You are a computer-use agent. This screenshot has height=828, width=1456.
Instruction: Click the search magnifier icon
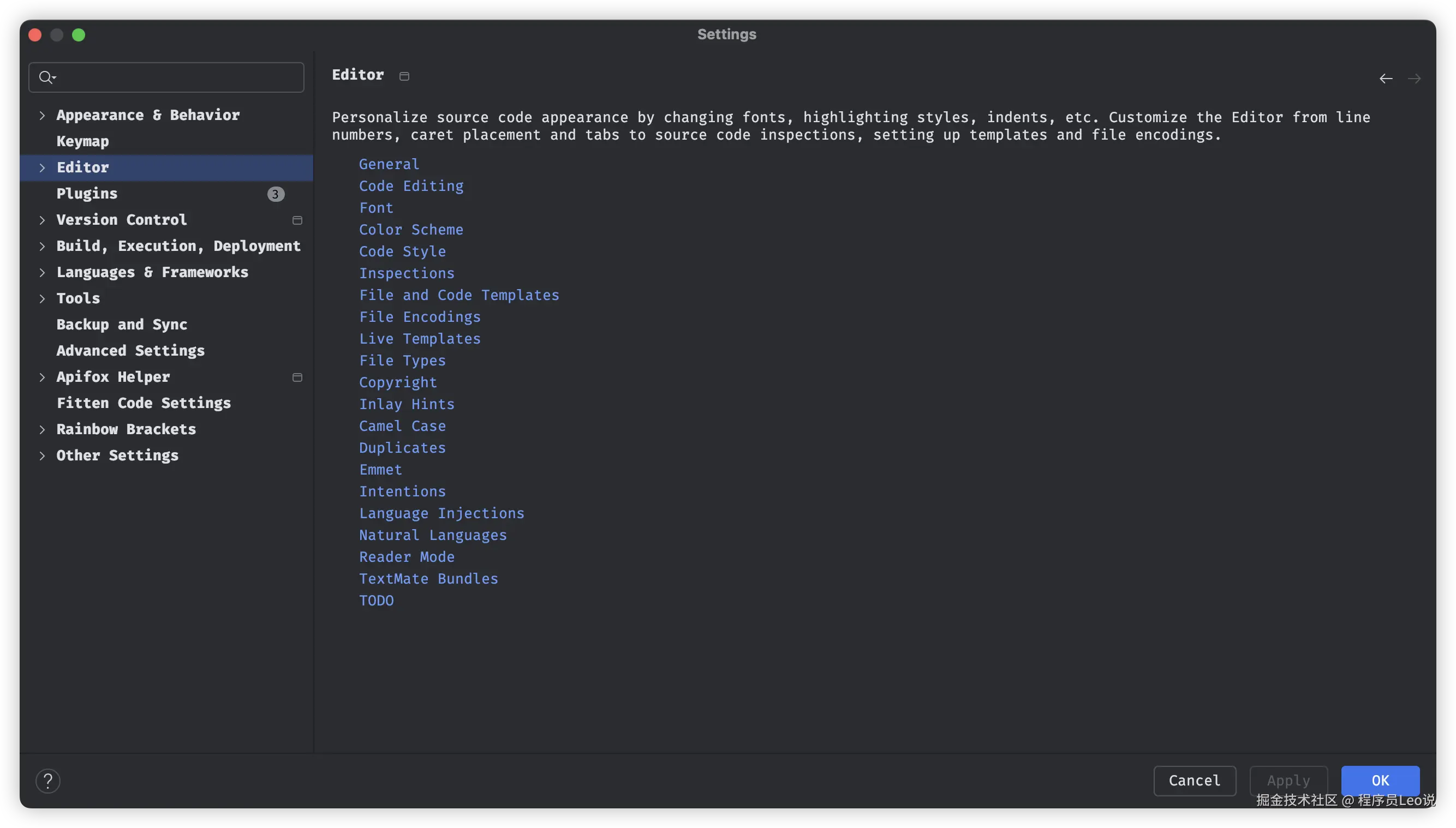coord(46,77)
